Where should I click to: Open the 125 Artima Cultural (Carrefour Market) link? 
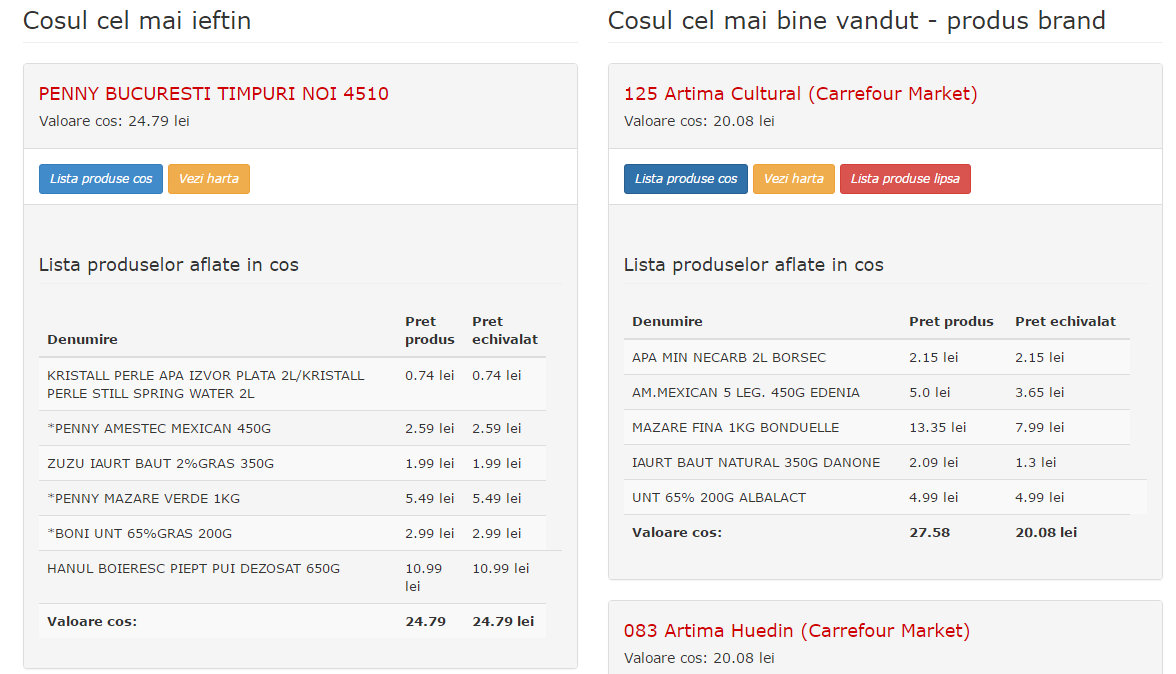[800, 94]
